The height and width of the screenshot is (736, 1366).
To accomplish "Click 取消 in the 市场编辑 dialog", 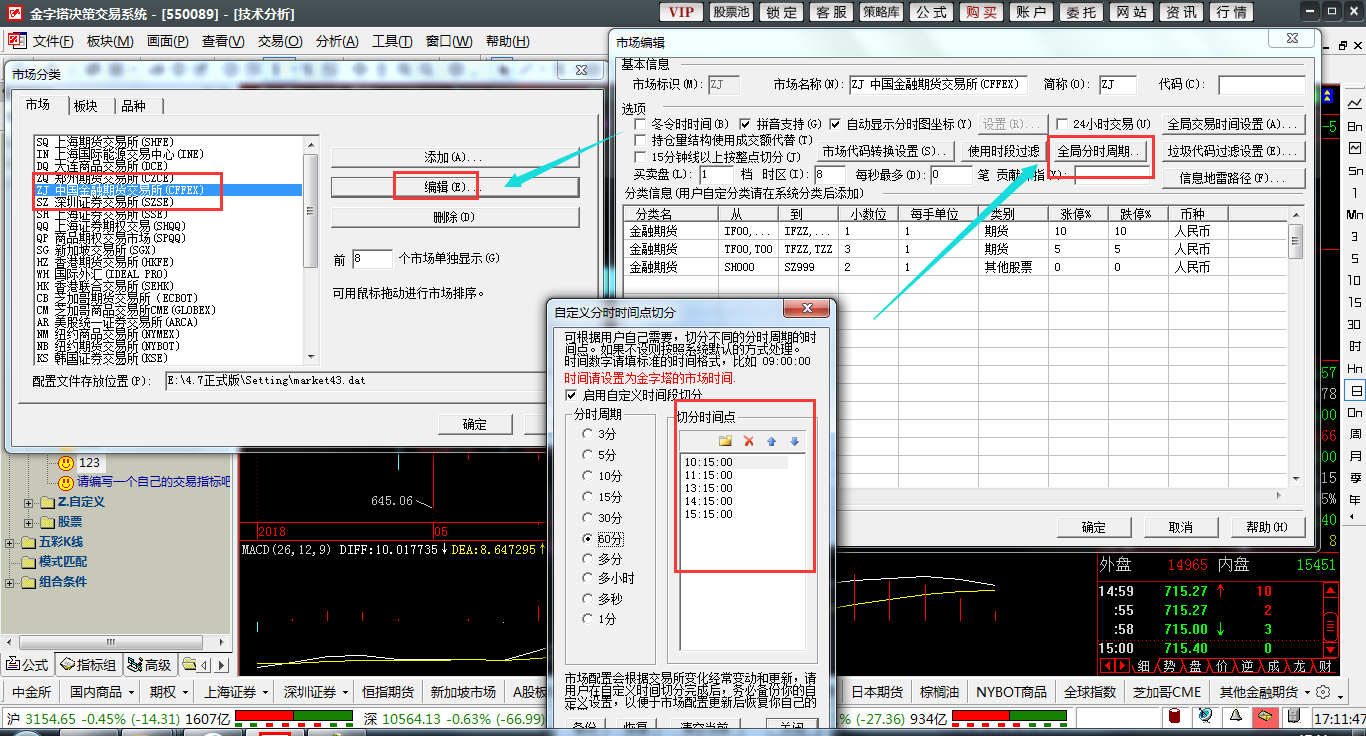I will pos(1180,527).
